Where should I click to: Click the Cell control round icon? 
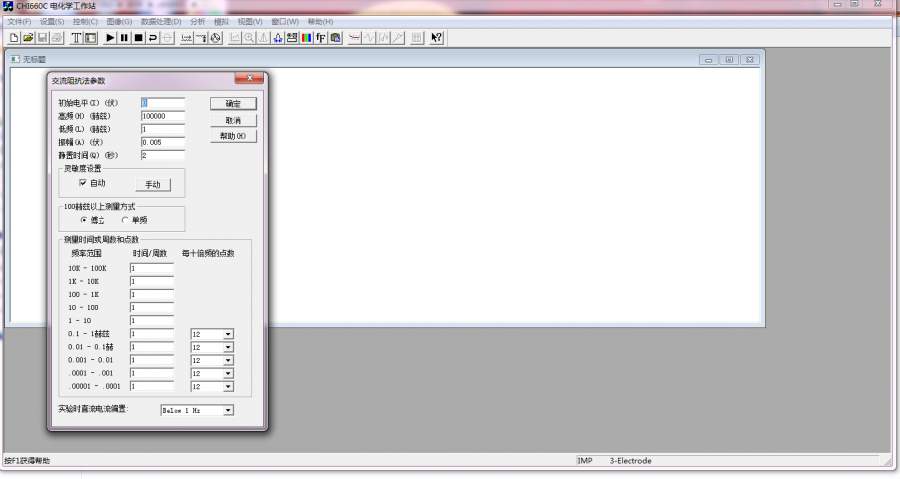click(x=216, y=38)
